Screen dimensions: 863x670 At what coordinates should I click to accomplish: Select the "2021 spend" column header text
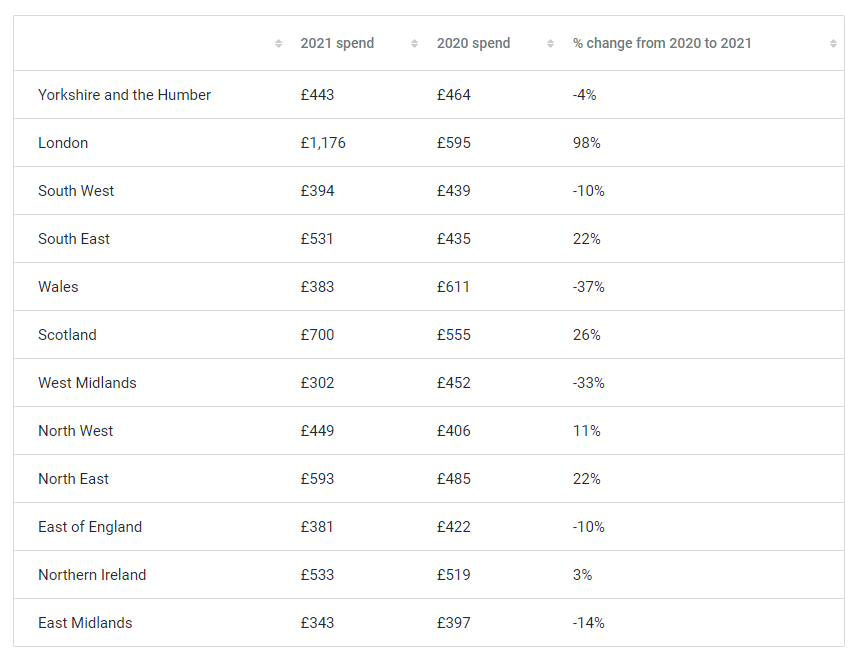point(337,44)
